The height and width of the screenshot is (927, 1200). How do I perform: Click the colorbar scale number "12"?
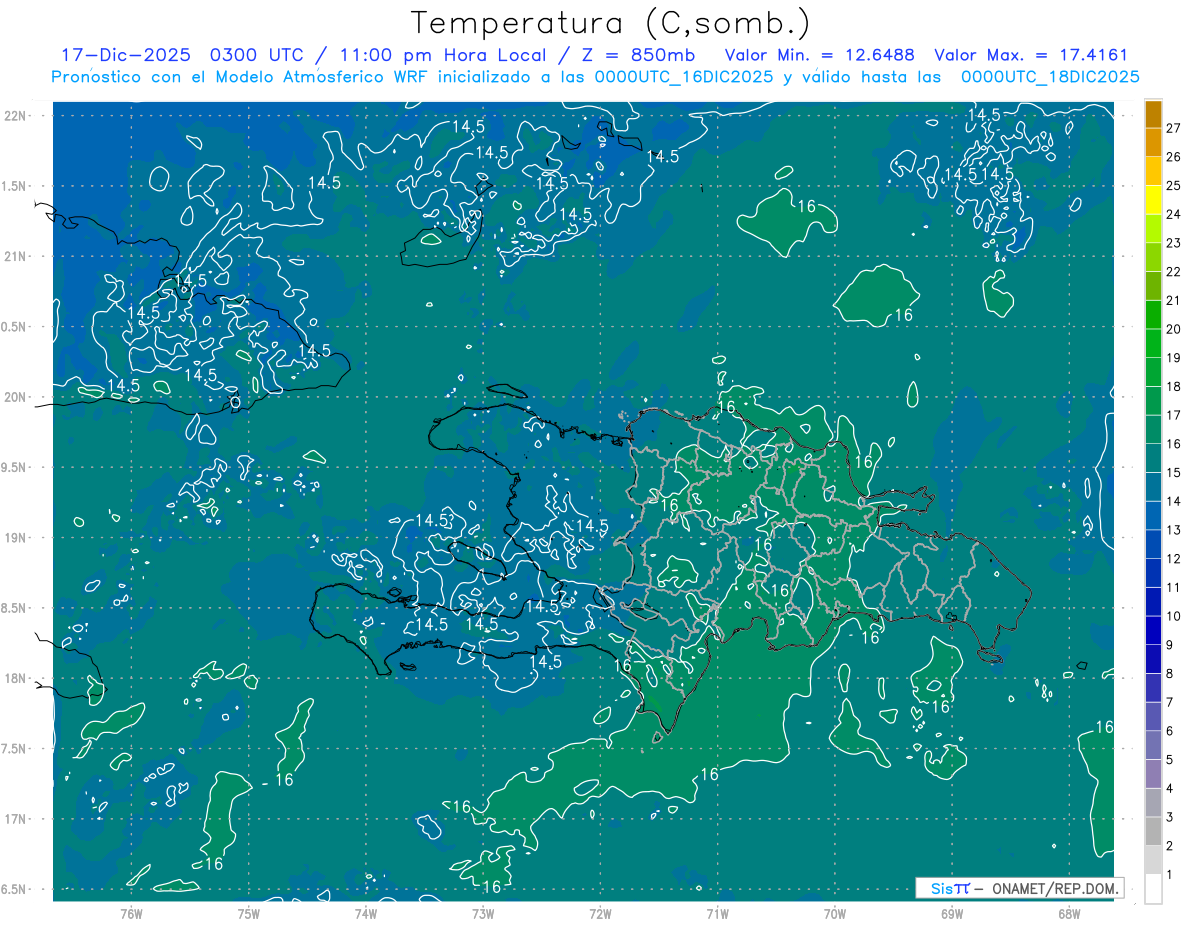tap(1174, 558)
